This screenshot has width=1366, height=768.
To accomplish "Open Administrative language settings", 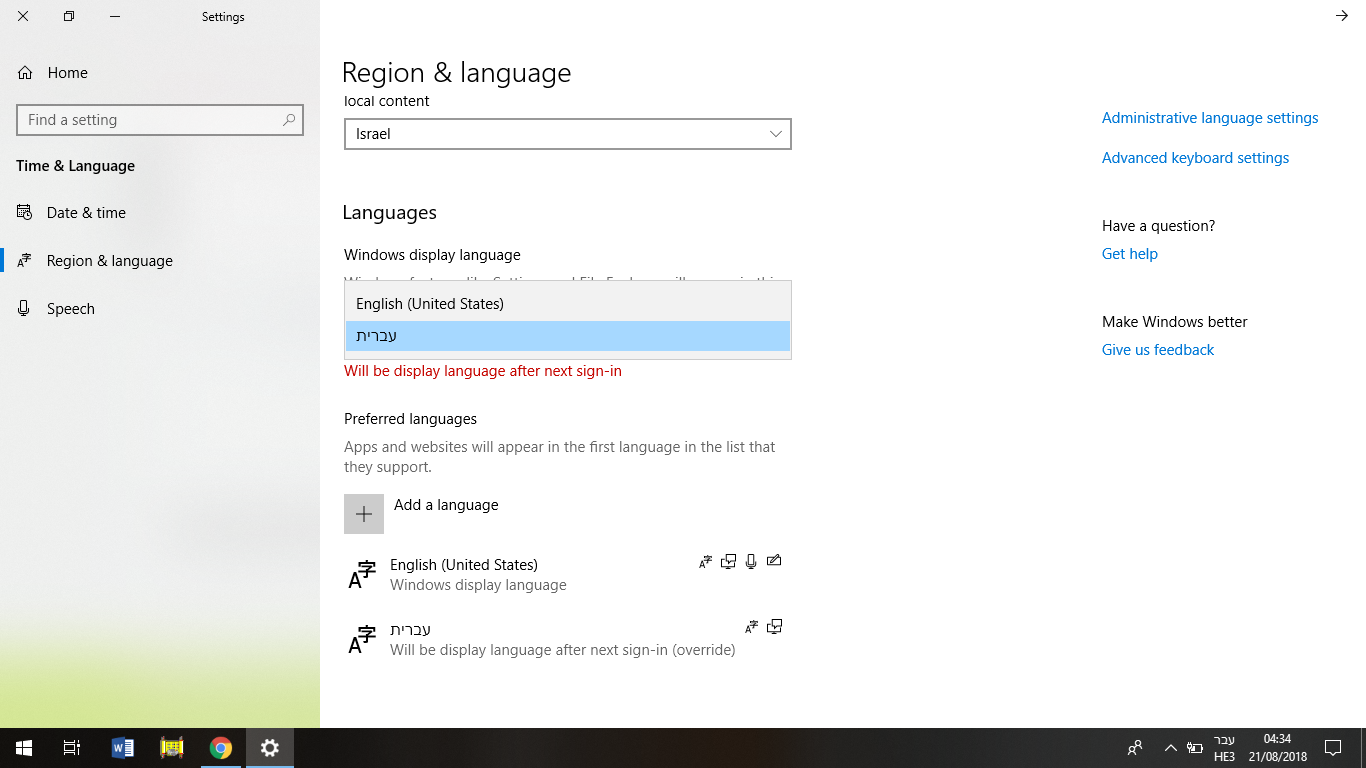I will (1210, 118).
